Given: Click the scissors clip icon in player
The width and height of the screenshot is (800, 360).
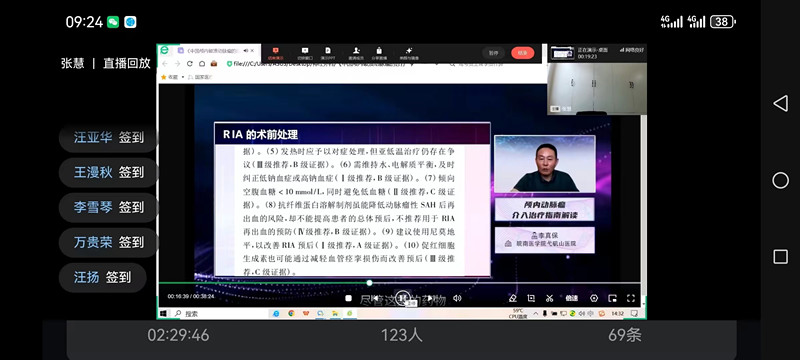Looking at the screenshot, I should click(x=549, y=298).
